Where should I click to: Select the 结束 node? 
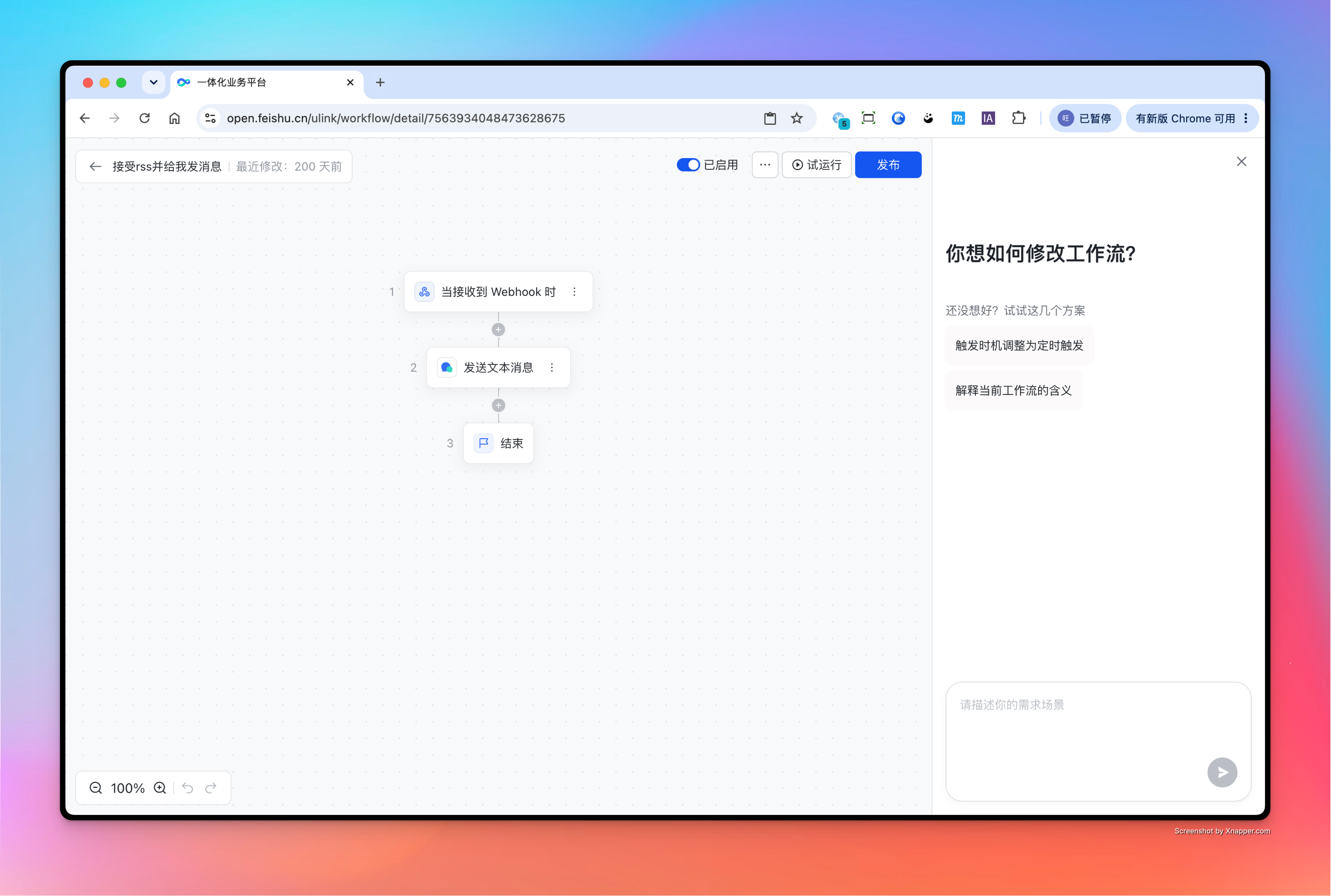[498, 443]
